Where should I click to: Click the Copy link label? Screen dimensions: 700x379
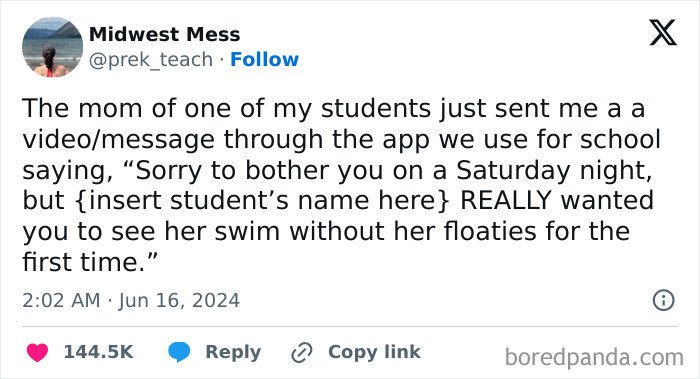(x=374, y=352)
